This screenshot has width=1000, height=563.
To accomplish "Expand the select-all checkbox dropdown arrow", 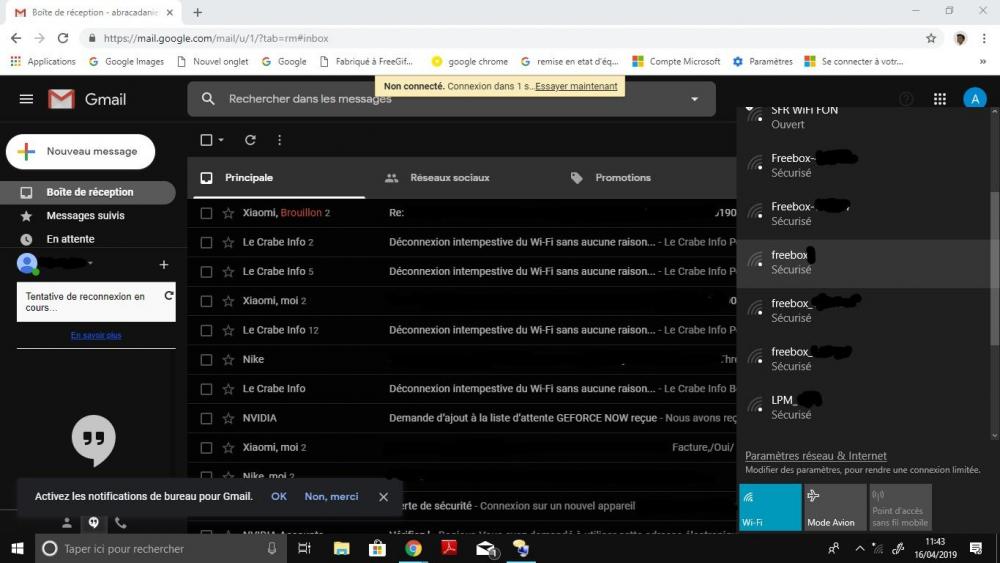I will pyautogui.click(x=221, y=140).
